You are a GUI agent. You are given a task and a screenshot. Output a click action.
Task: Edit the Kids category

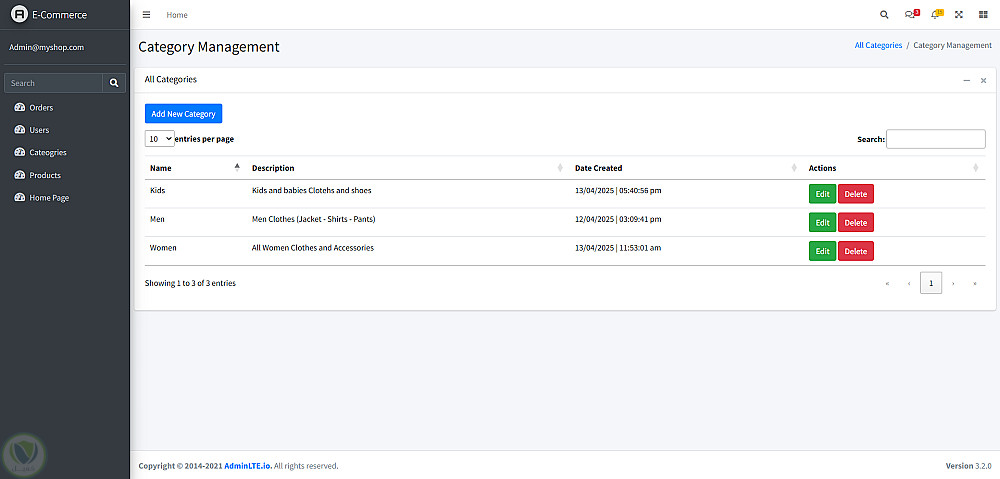[822, 194]
